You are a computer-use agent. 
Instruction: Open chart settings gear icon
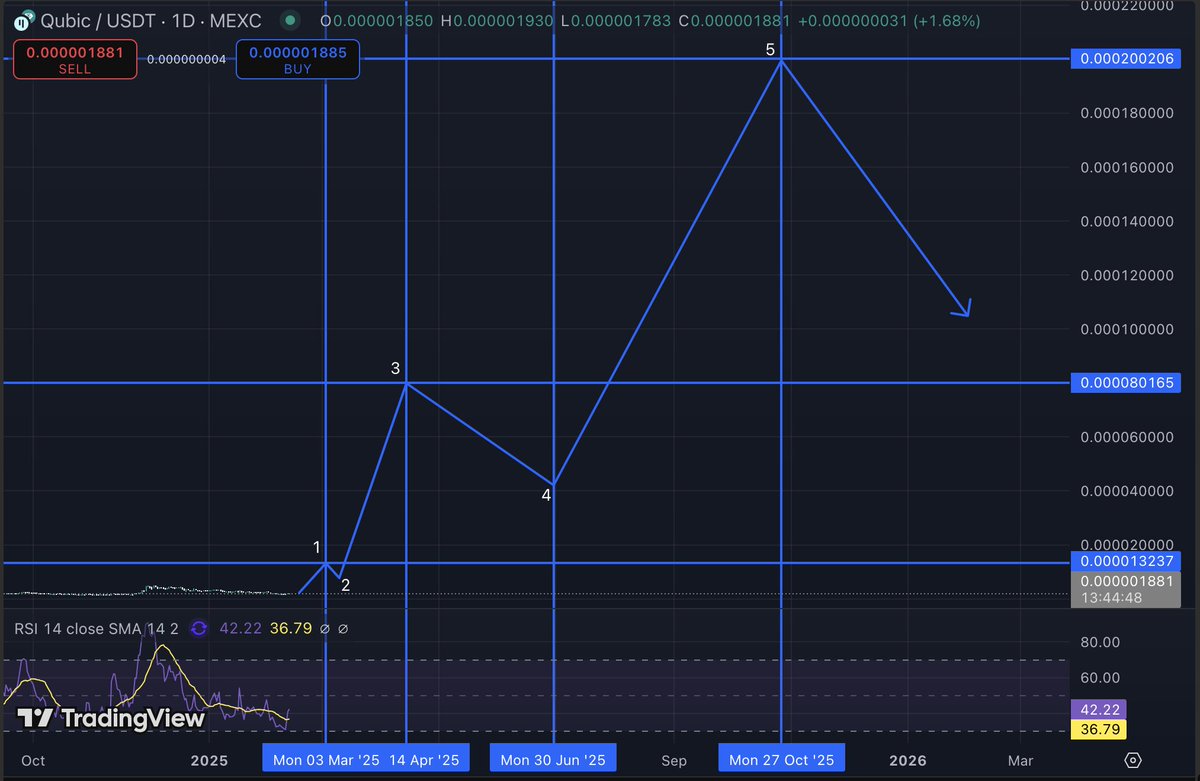tap(1133, 760)
